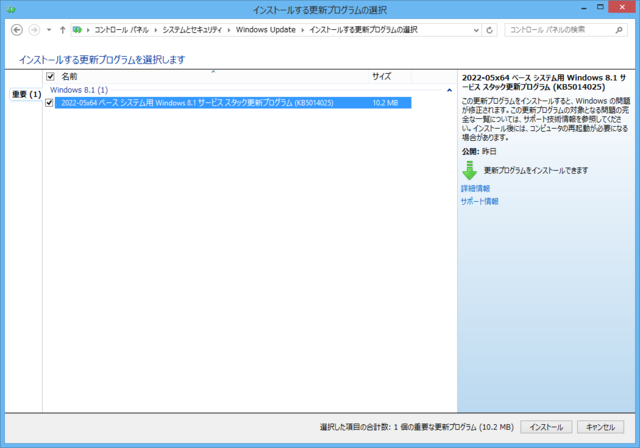
Task: Click the 更新プログラムをインストールできます text
Action: coord(536,171)
